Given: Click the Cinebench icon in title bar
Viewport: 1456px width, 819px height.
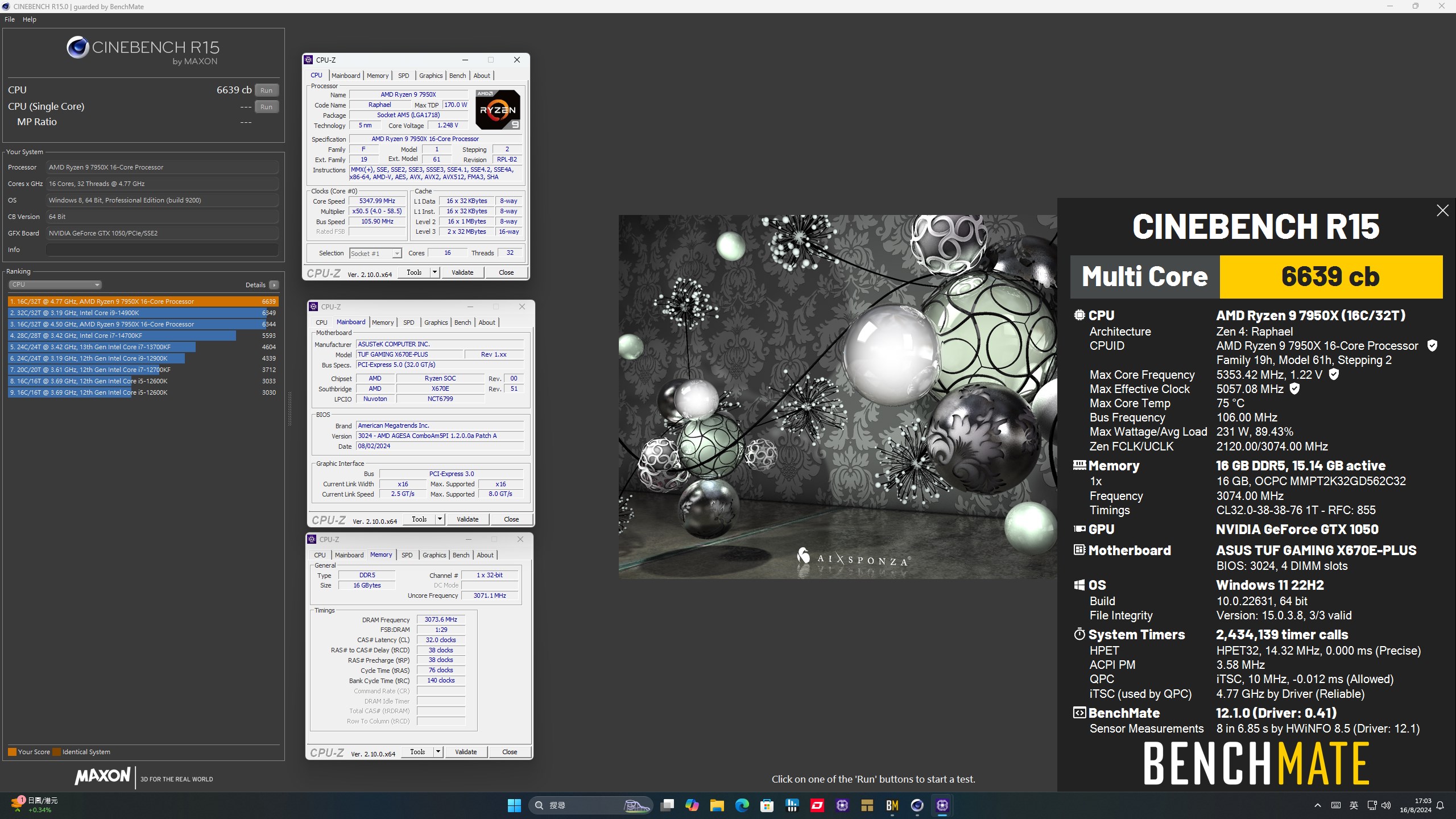Looking at the screenshot, I should point(6,6).
